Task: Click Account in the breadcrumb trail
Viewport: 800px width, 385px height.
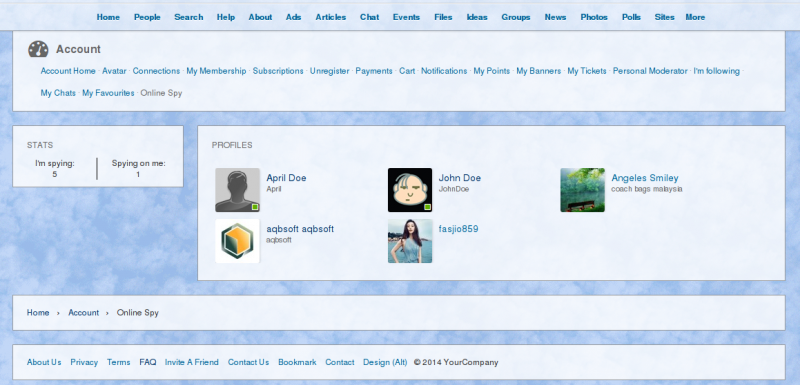Action: coord(84,313)
